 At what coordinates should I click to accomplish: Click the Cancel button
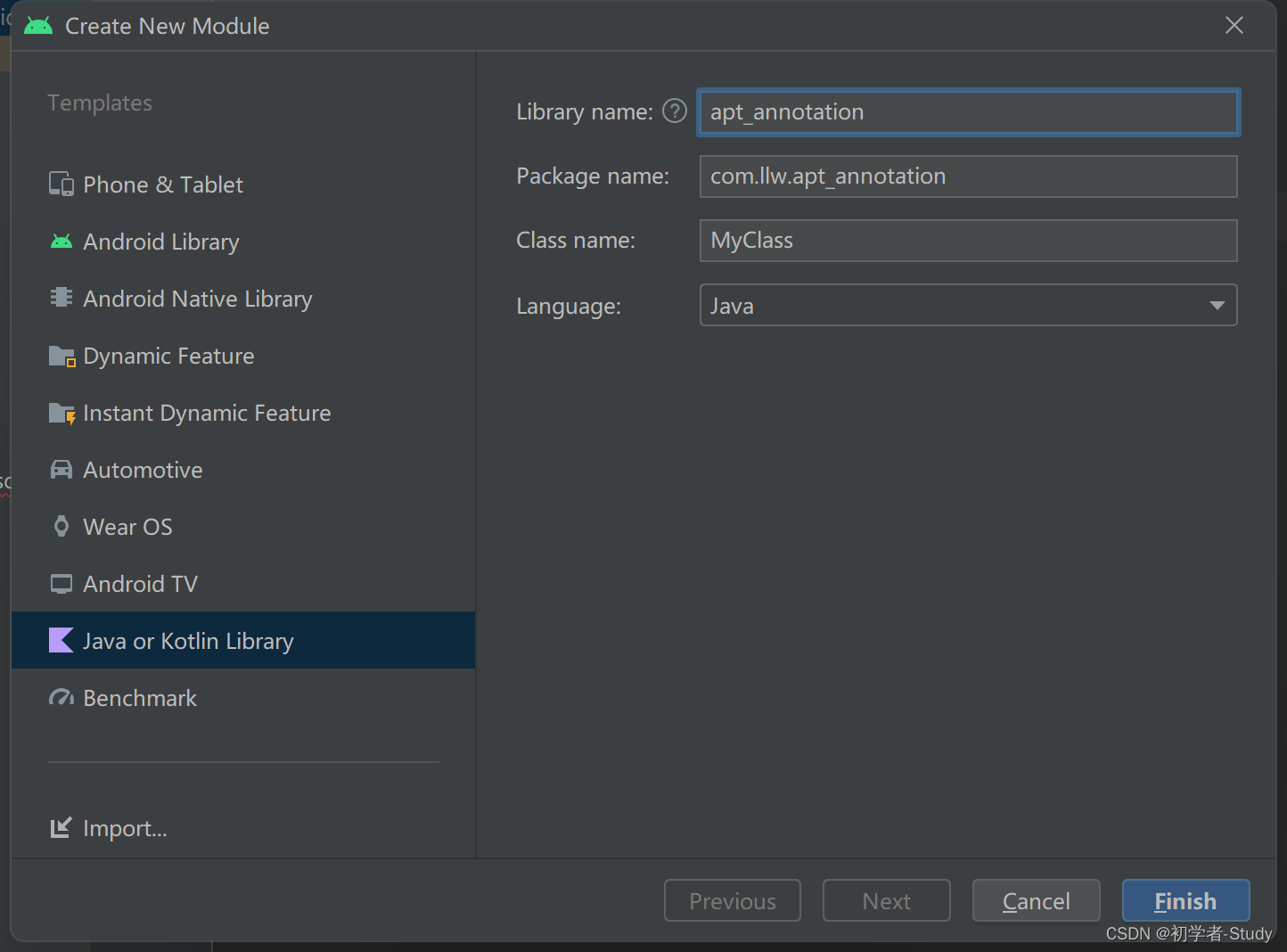click(1036, 900)
